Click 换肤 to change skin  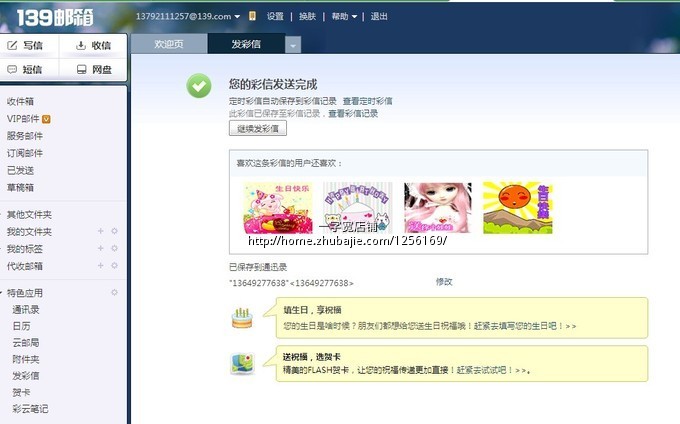(x=307, y=16)
